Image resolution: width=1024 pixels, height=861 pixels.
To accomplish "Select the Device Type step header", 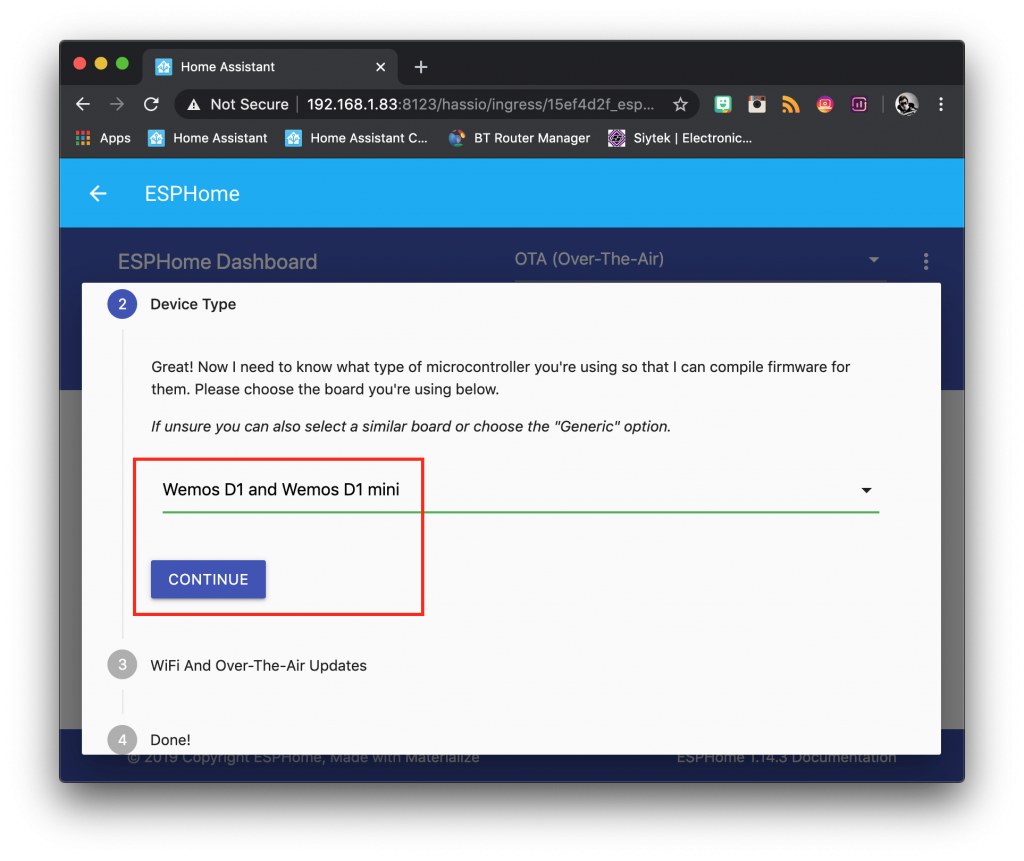I will 172,304.
